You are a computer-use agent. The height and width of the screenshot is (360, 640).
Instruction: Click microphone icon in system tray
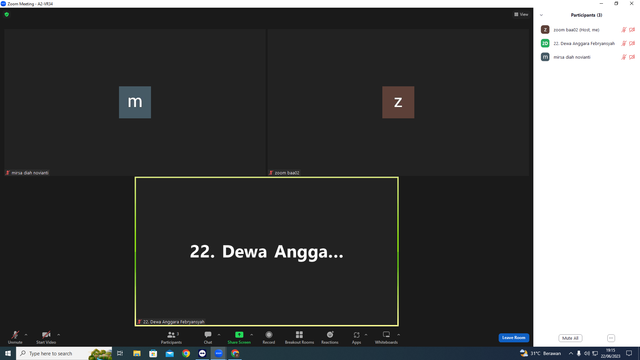coord(579,353)
